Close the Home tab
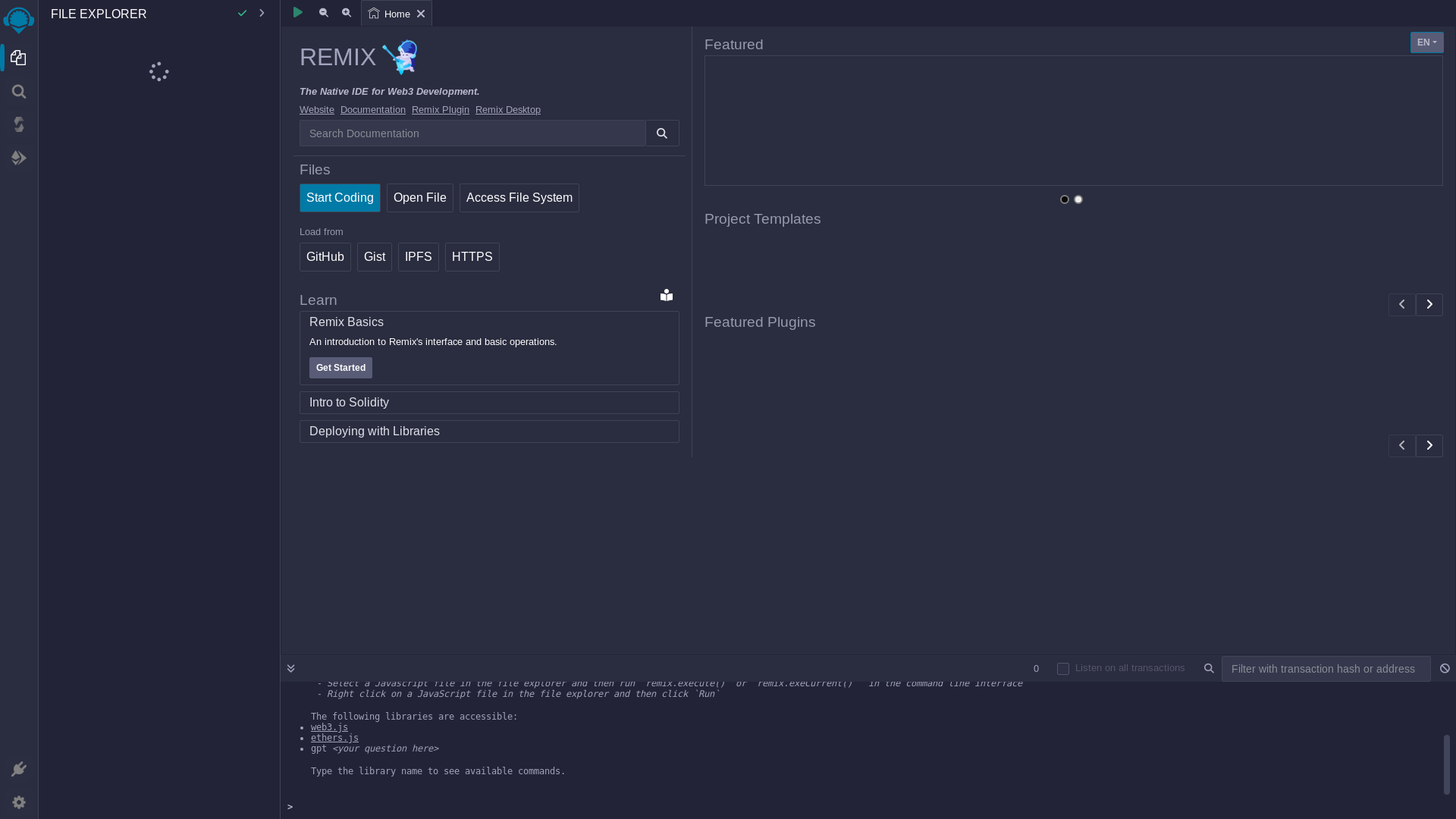Viewport: 1456px width, 819px height. 421,14
